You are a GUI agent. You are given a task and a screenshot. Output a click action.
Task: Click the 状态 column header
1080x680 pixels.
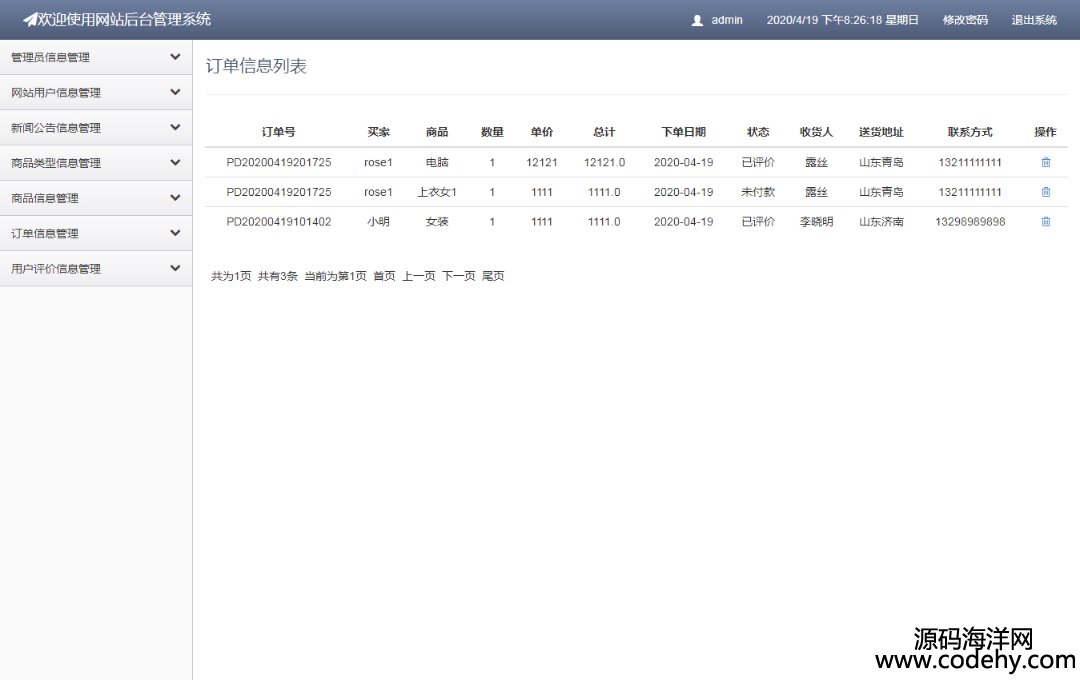click(x=758, y=132)
